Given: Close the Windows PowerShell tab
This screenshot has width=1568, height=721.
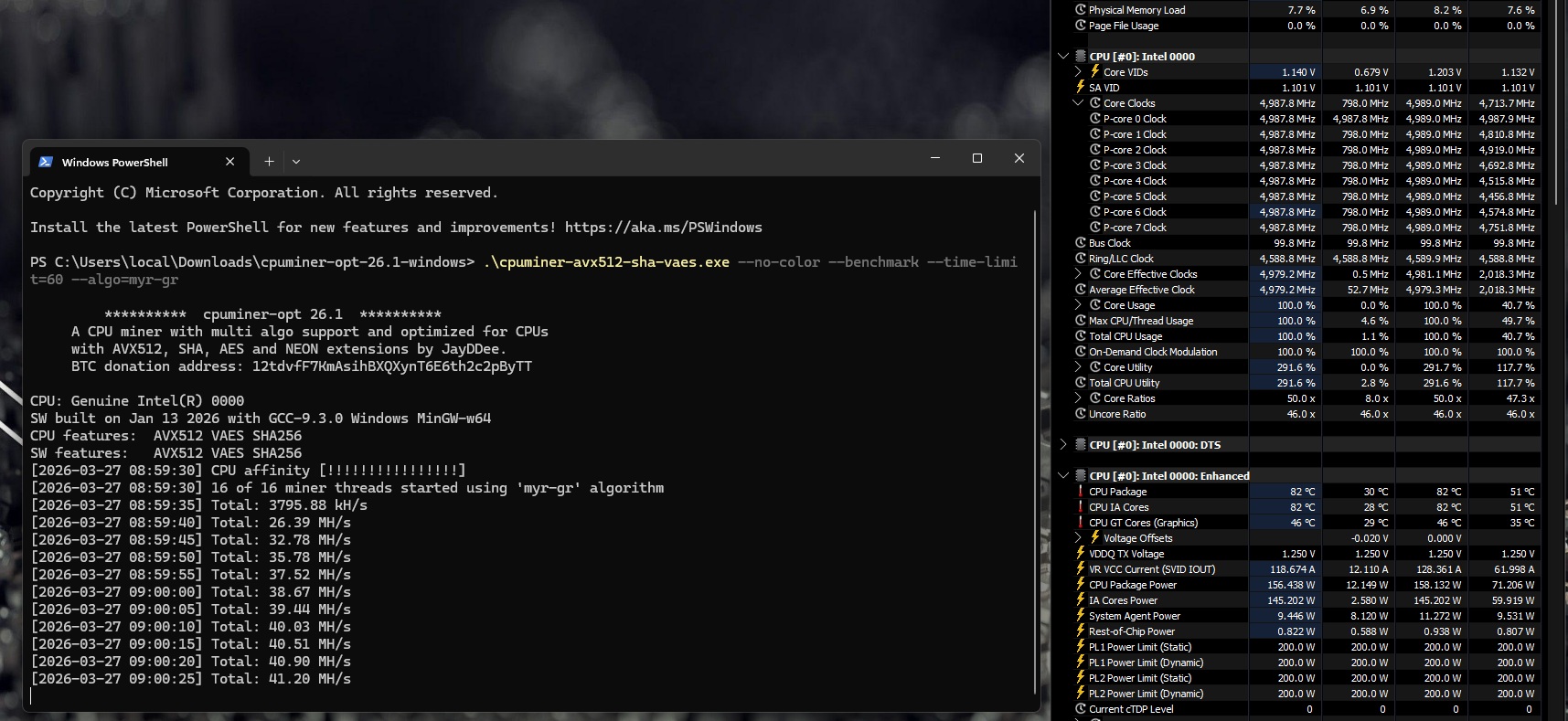Looking at the screenshot, I should (230, 162).
